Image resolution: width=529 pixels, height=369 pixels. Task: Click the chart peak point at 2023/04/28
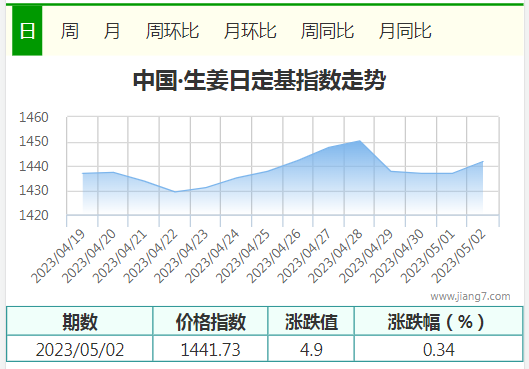point(360,141)
